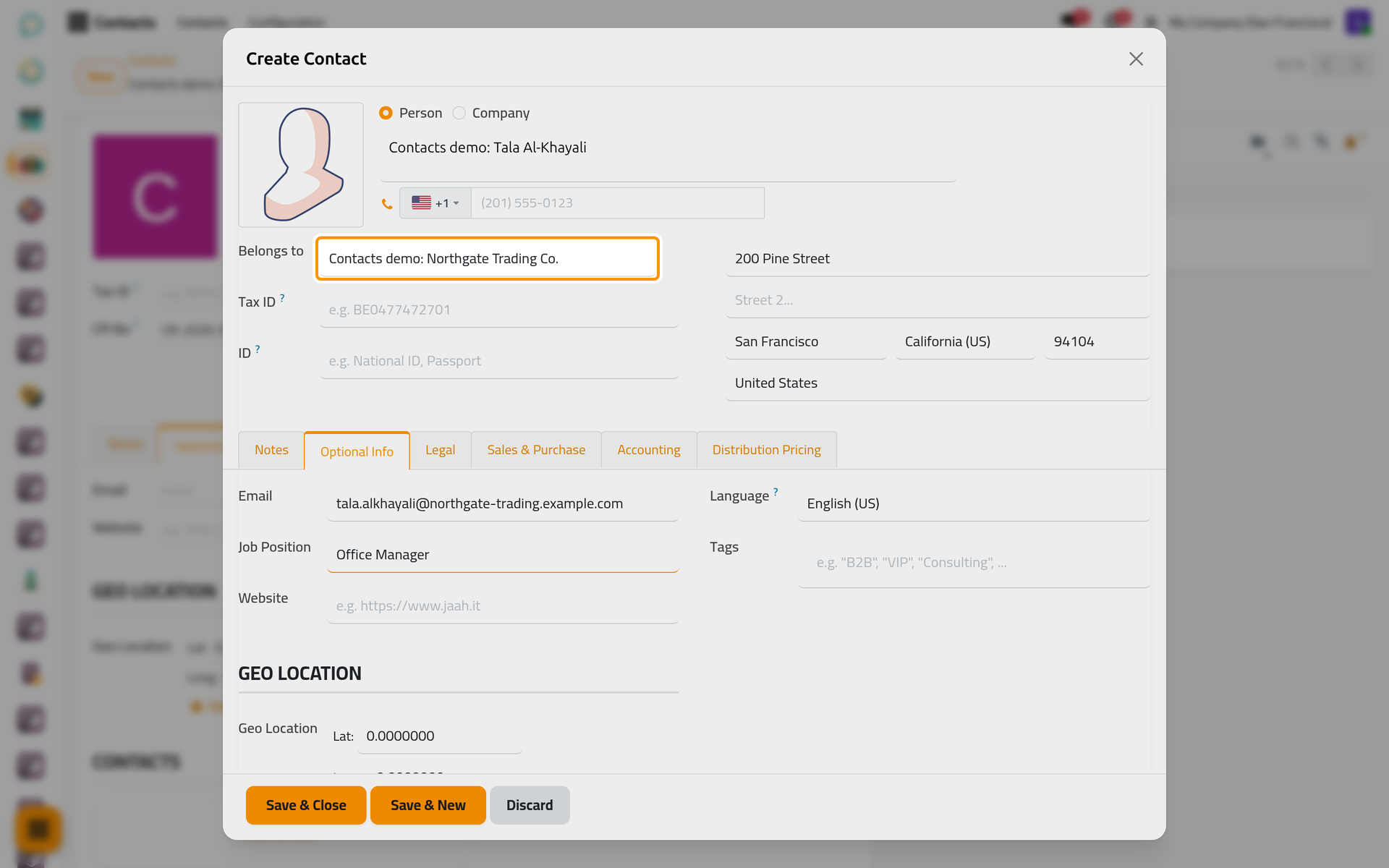Switch to the Optional Info tab

pos(357,451)
